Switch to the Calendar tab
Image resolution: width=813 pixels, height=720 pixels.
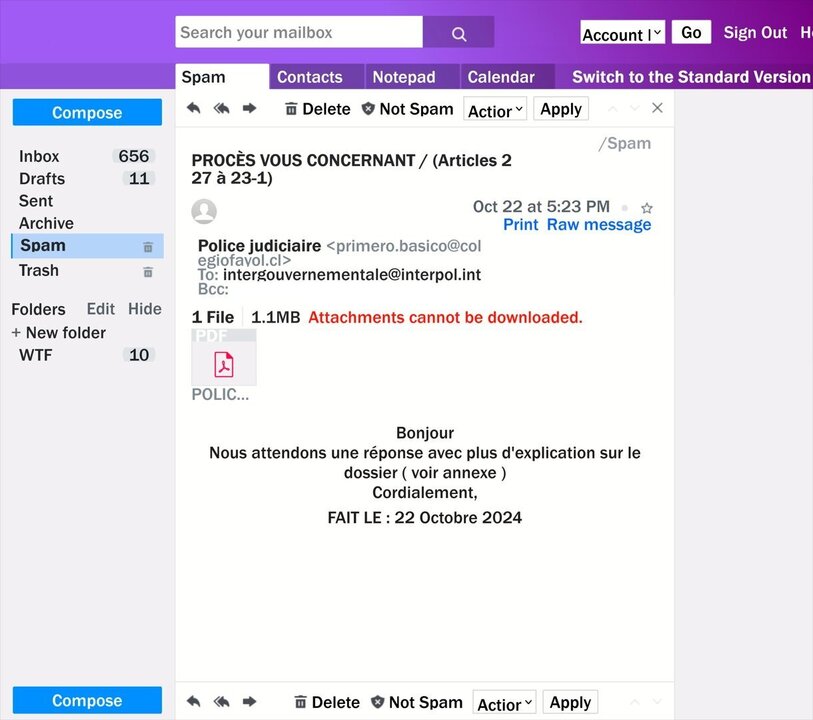[x=501, y=77]
